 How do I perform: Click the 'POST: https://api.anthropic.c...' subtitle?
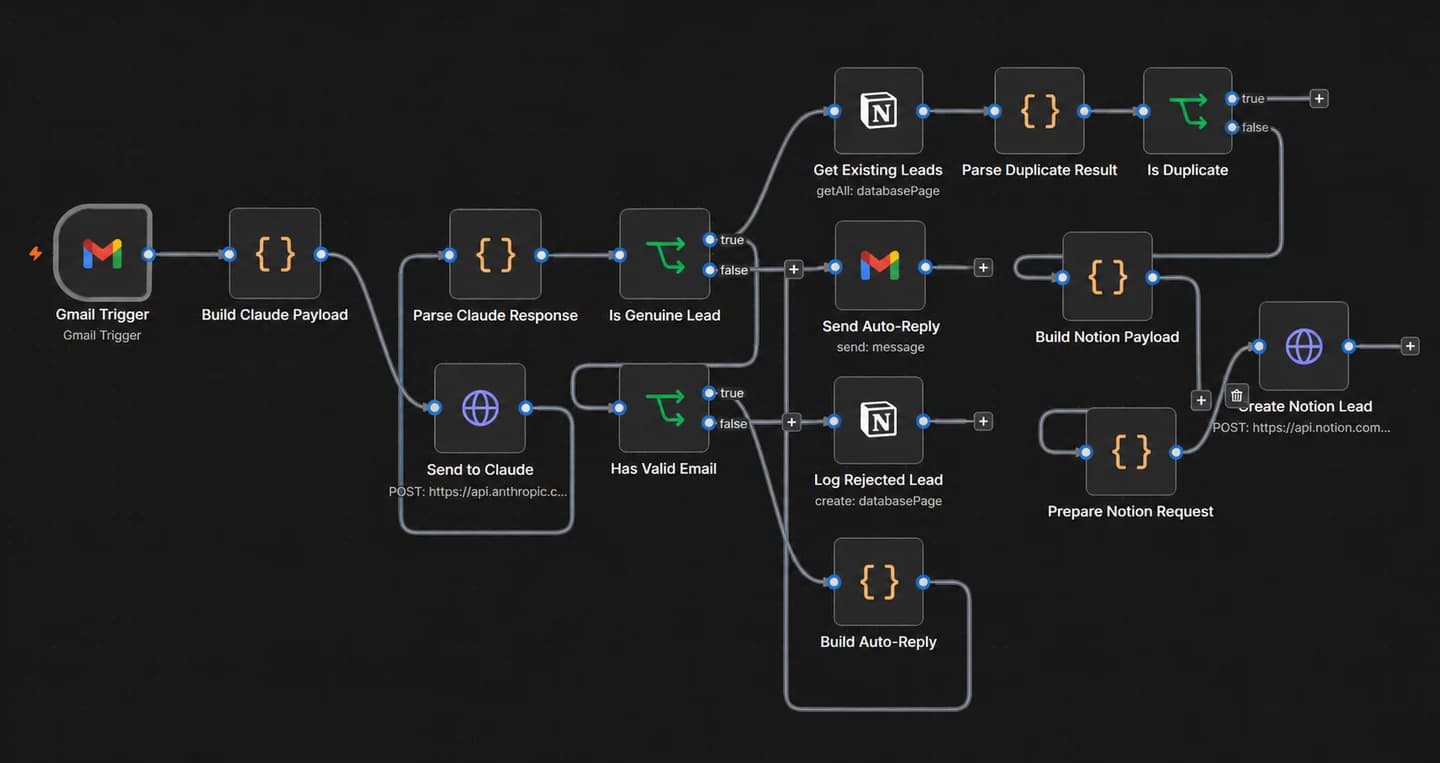(x=479, y=491)
